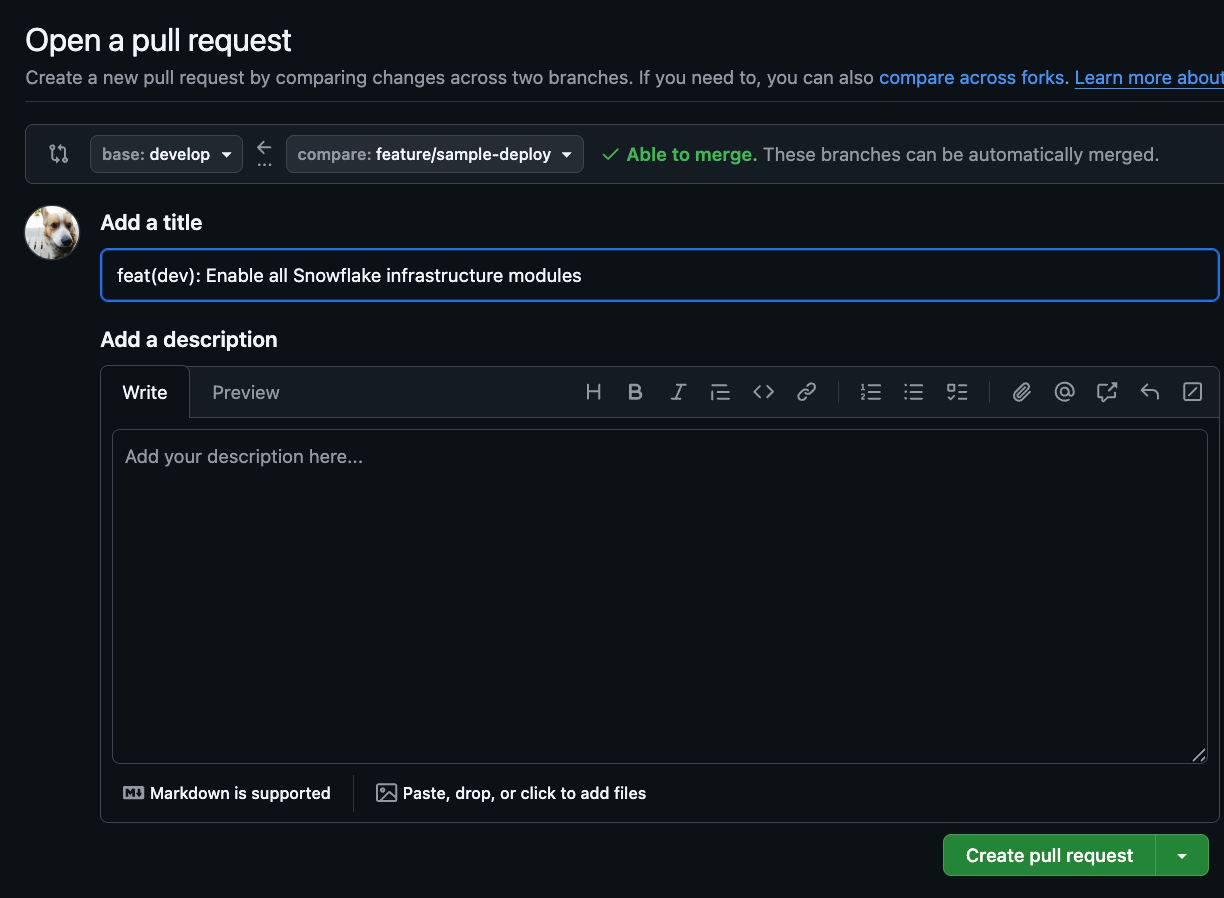Select the Write tab

point(145,393)
